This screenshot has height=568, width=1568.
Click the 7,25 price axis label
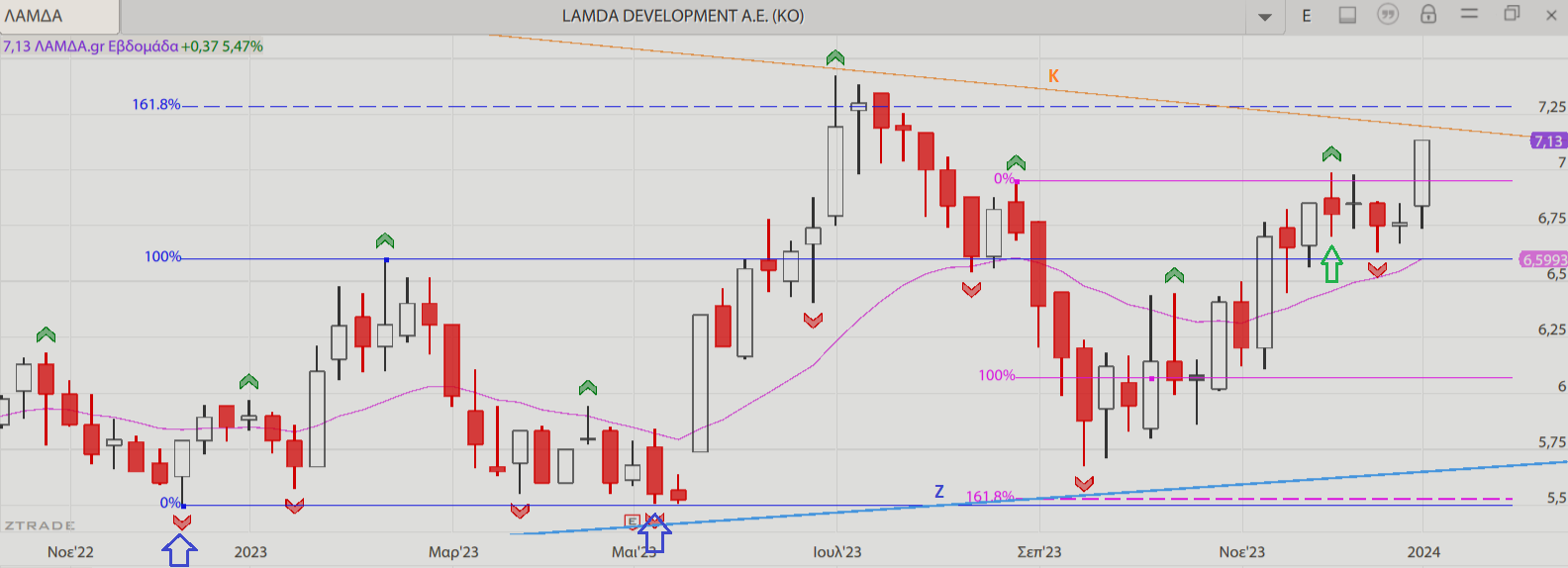tap(1552, 107)
